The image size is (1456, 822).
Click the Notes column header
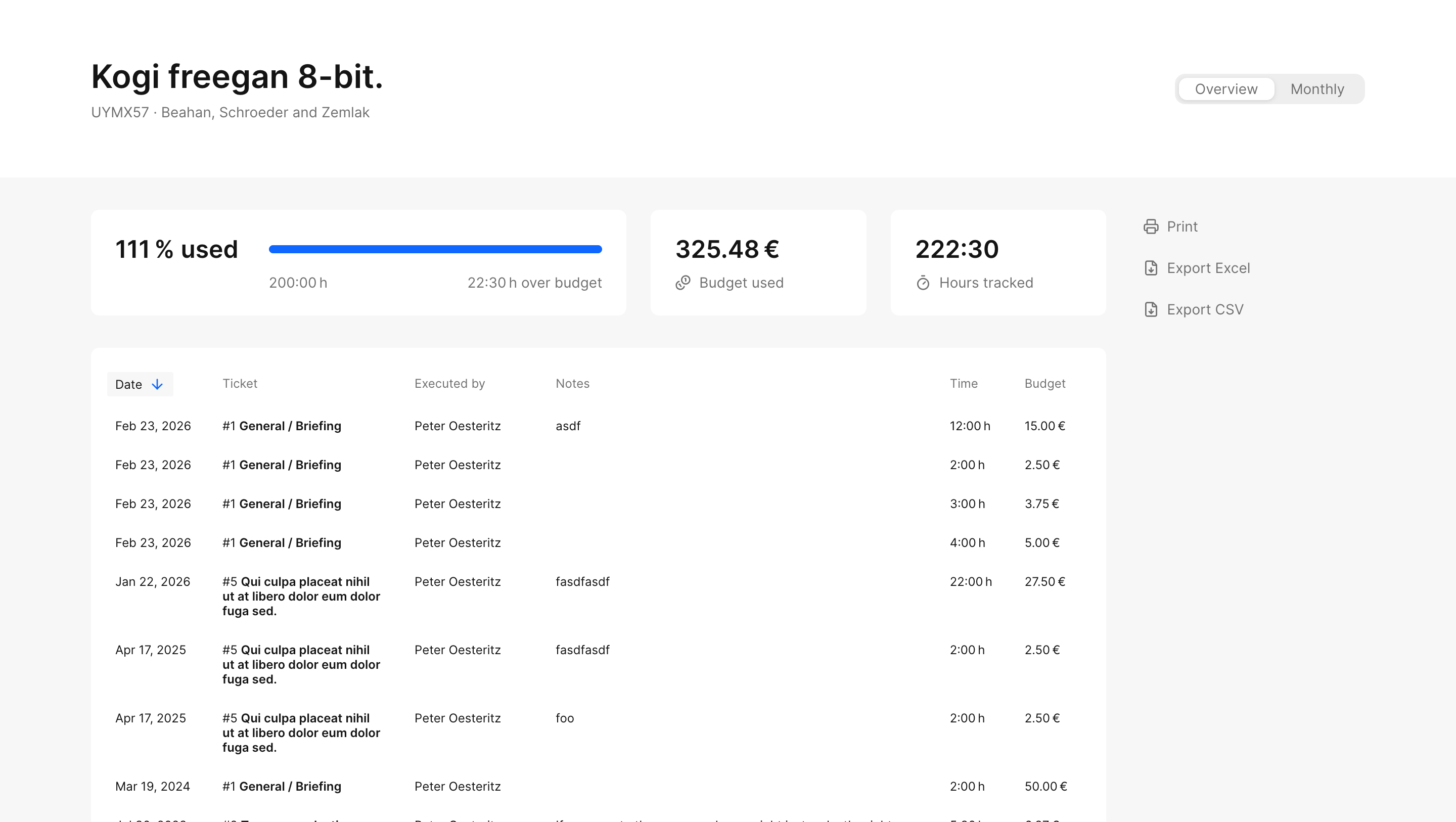click(572, 383)
